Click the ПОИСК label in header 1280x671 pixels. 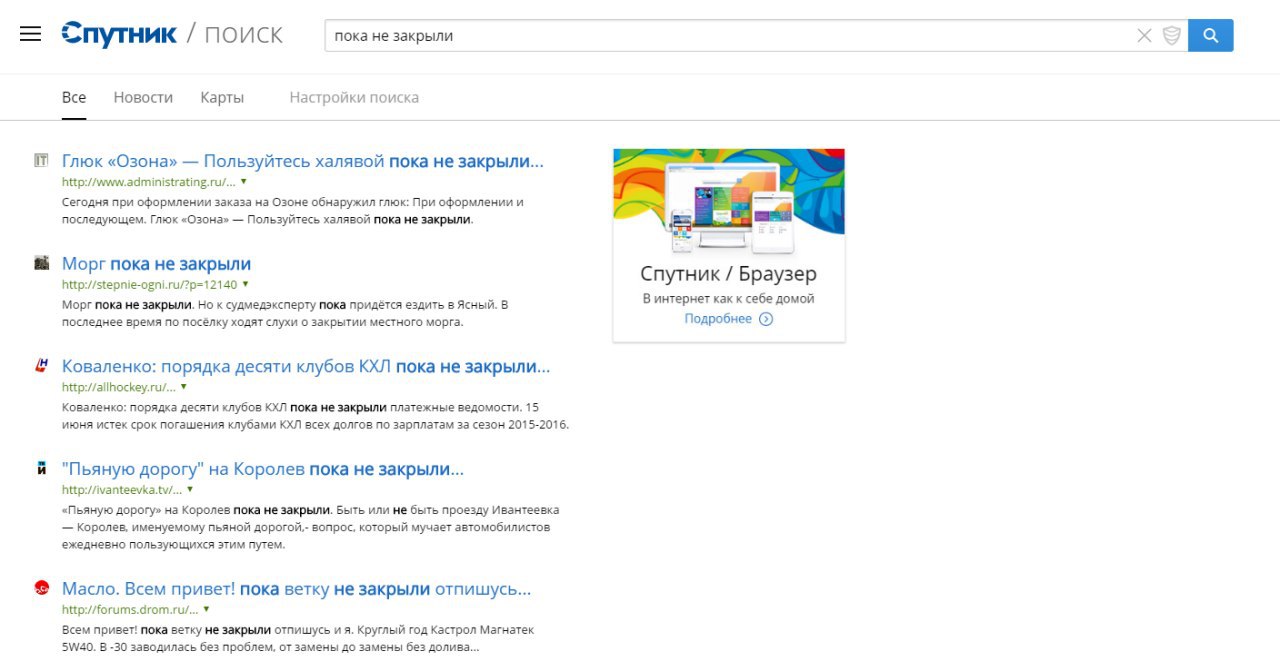tap(244, 35)
